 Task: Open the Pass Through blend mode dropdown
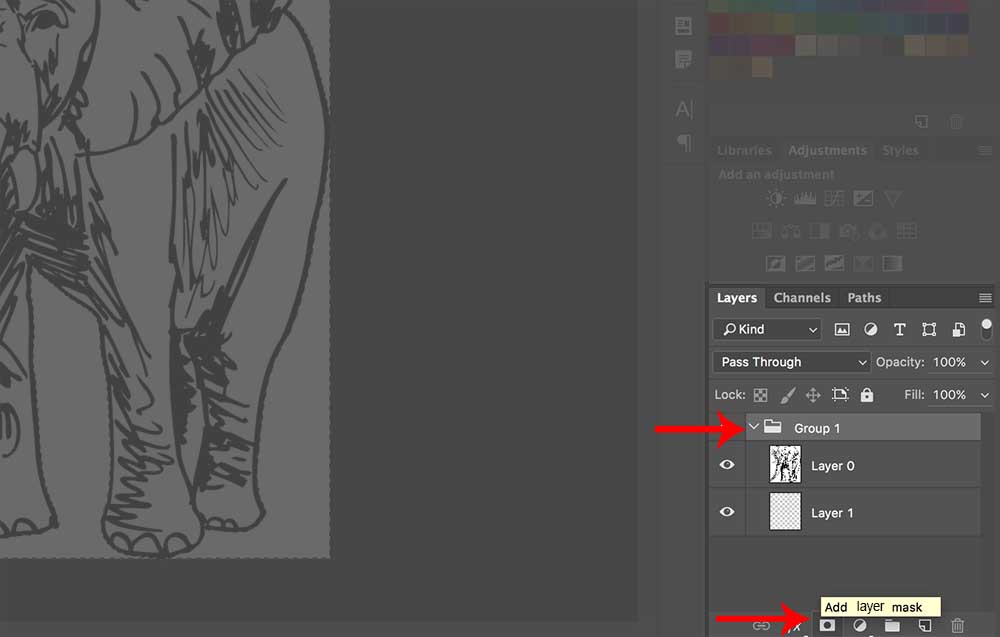click(791, 362)
